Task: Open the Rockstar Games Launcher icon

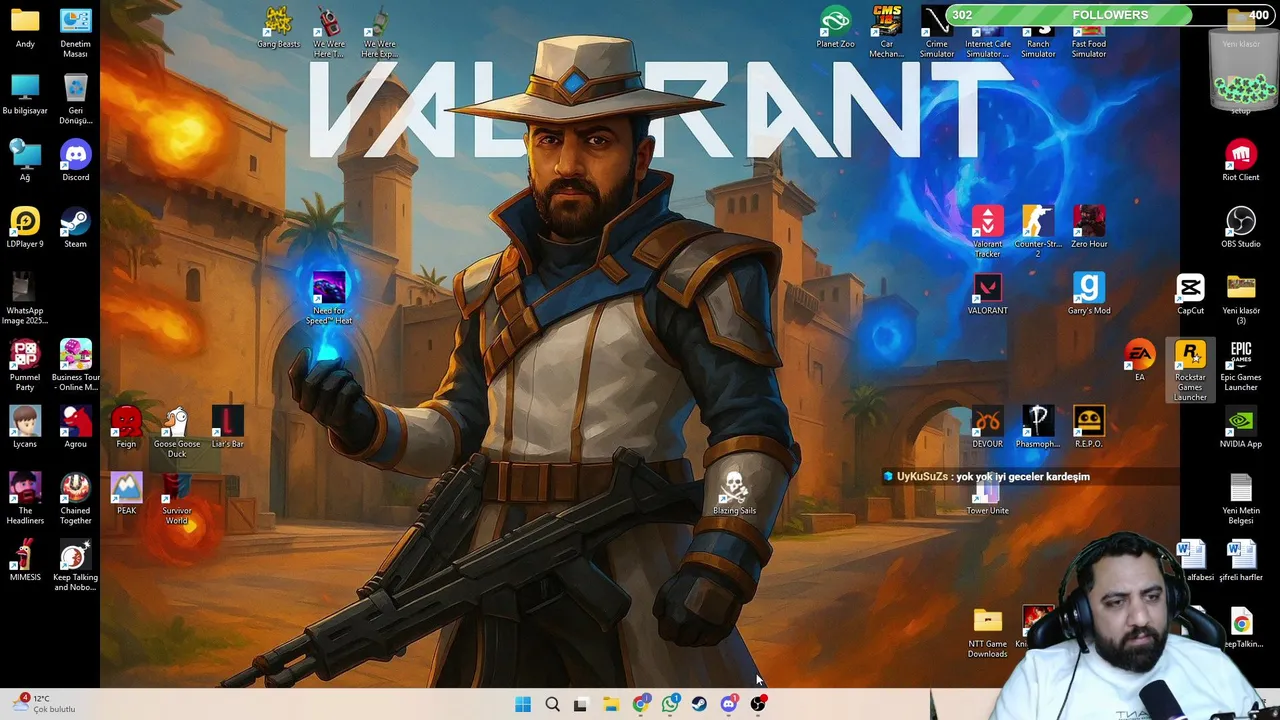Action: (x=1190, y=371)
